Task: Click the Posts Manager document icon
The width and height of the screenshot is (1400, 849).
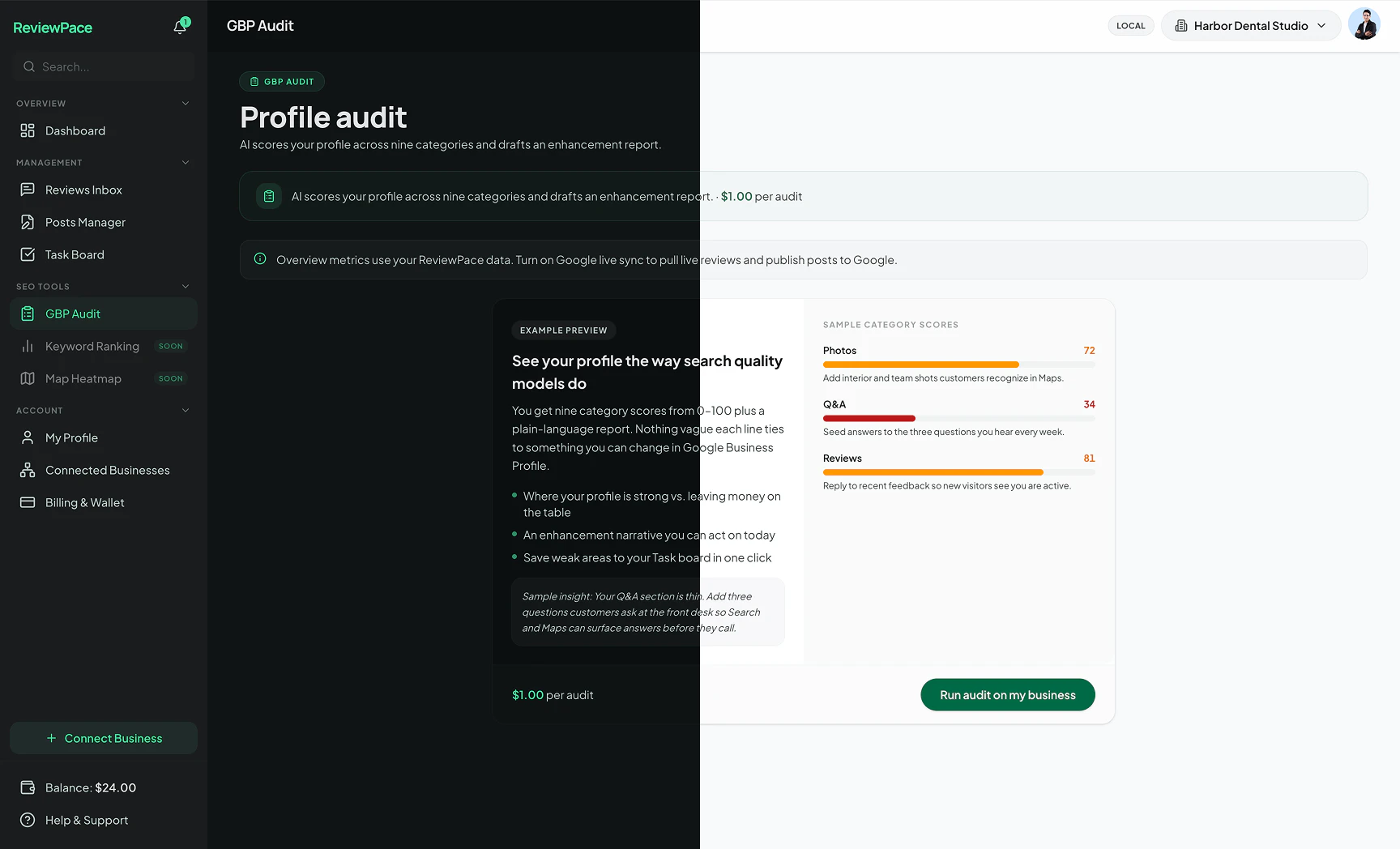Action: pyautogui.click(x=28, y=222)
